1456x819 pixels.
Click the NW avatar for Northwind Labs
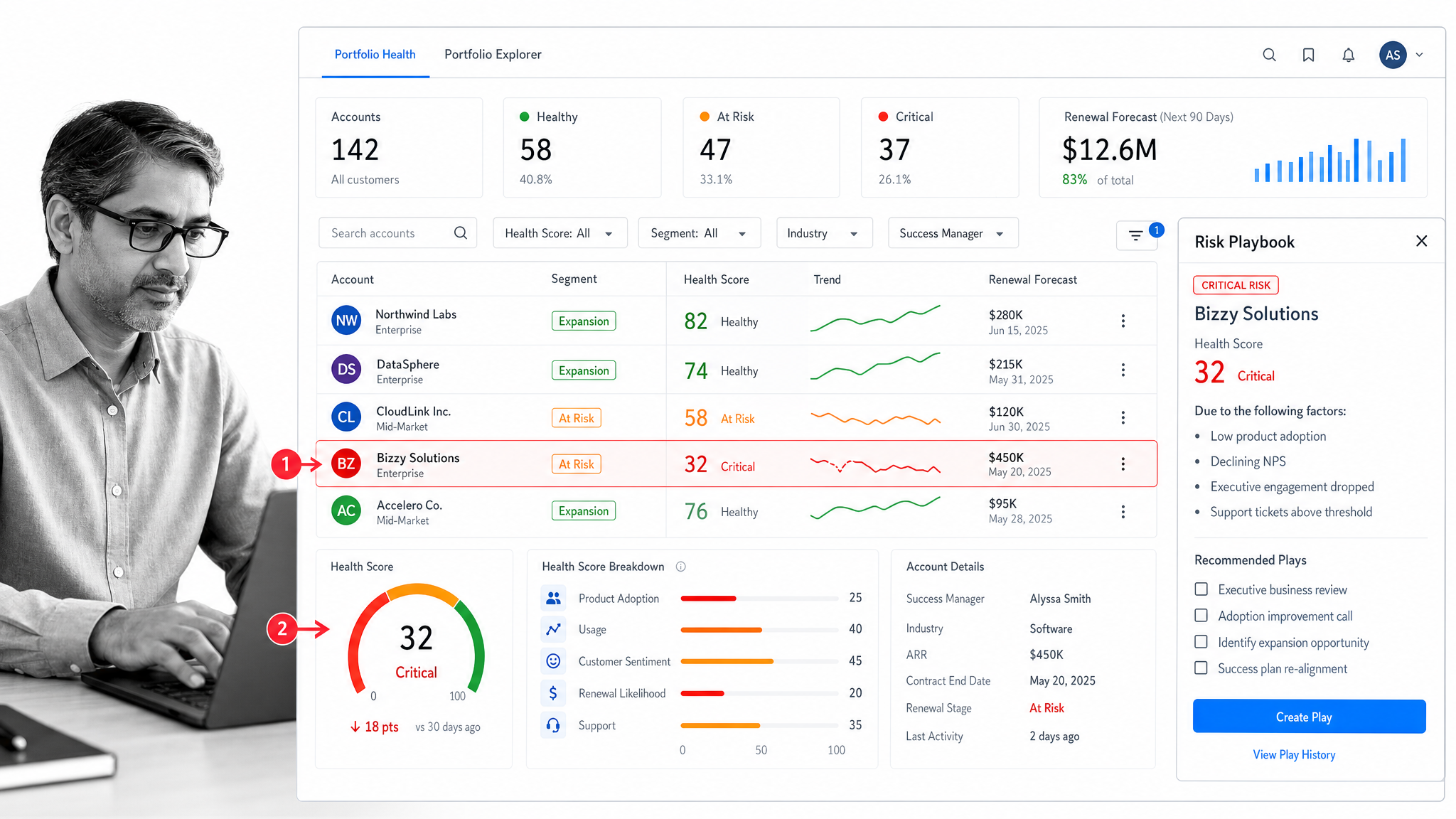pos(346,321)
